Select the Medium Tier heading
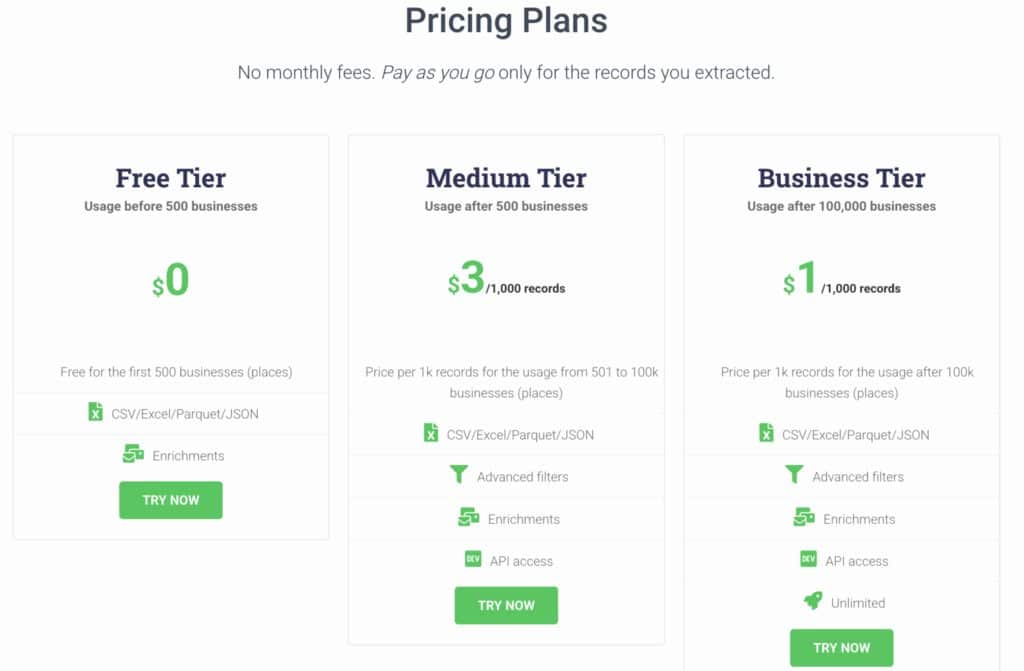 (x=506, y=178)
